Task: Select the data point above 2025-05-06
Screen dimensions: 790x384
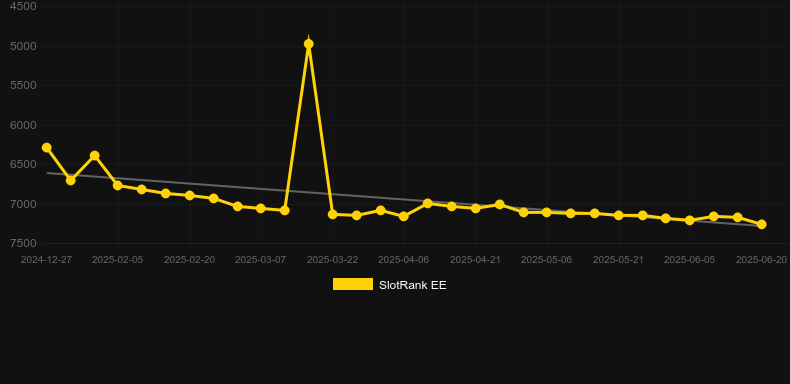Action: (x=547, y=213)
